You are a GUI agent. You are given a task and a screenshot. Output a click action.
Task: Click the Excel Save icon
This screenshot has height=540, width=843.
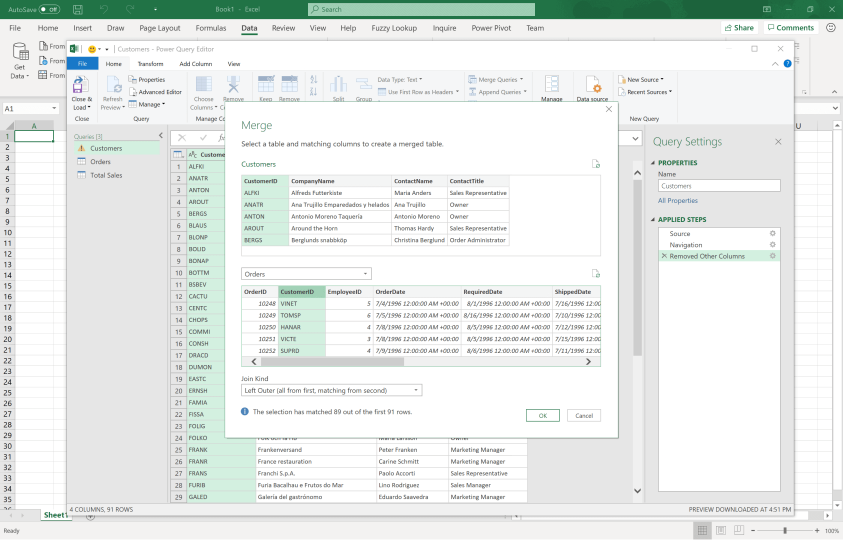click(x=78, y=9)
